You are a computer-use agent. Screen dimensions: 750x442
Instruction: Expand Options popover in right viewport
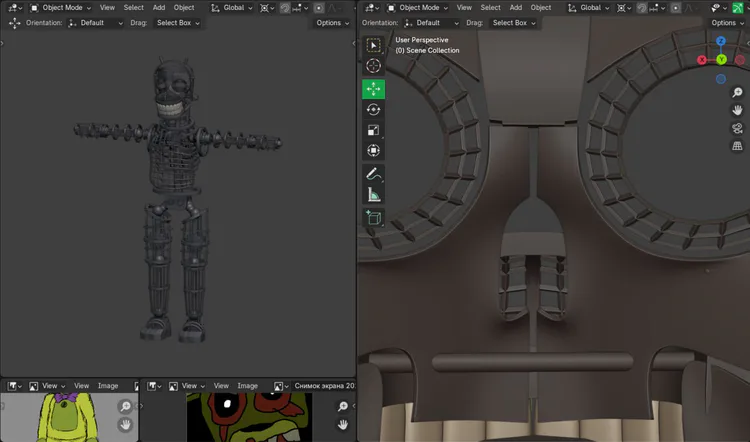pyautogui.click(x=728, y=23)
